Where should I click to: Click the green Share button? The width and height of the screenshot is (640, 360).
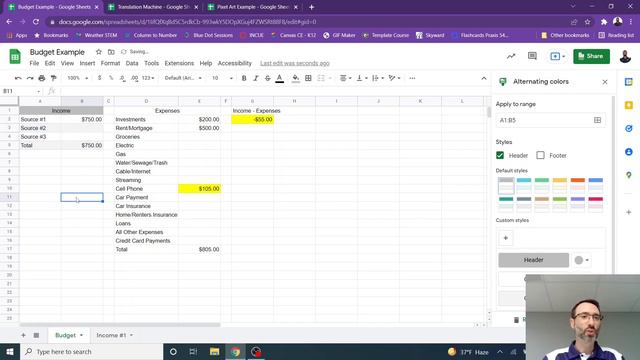pyautogui.click(x=591, y=56)
